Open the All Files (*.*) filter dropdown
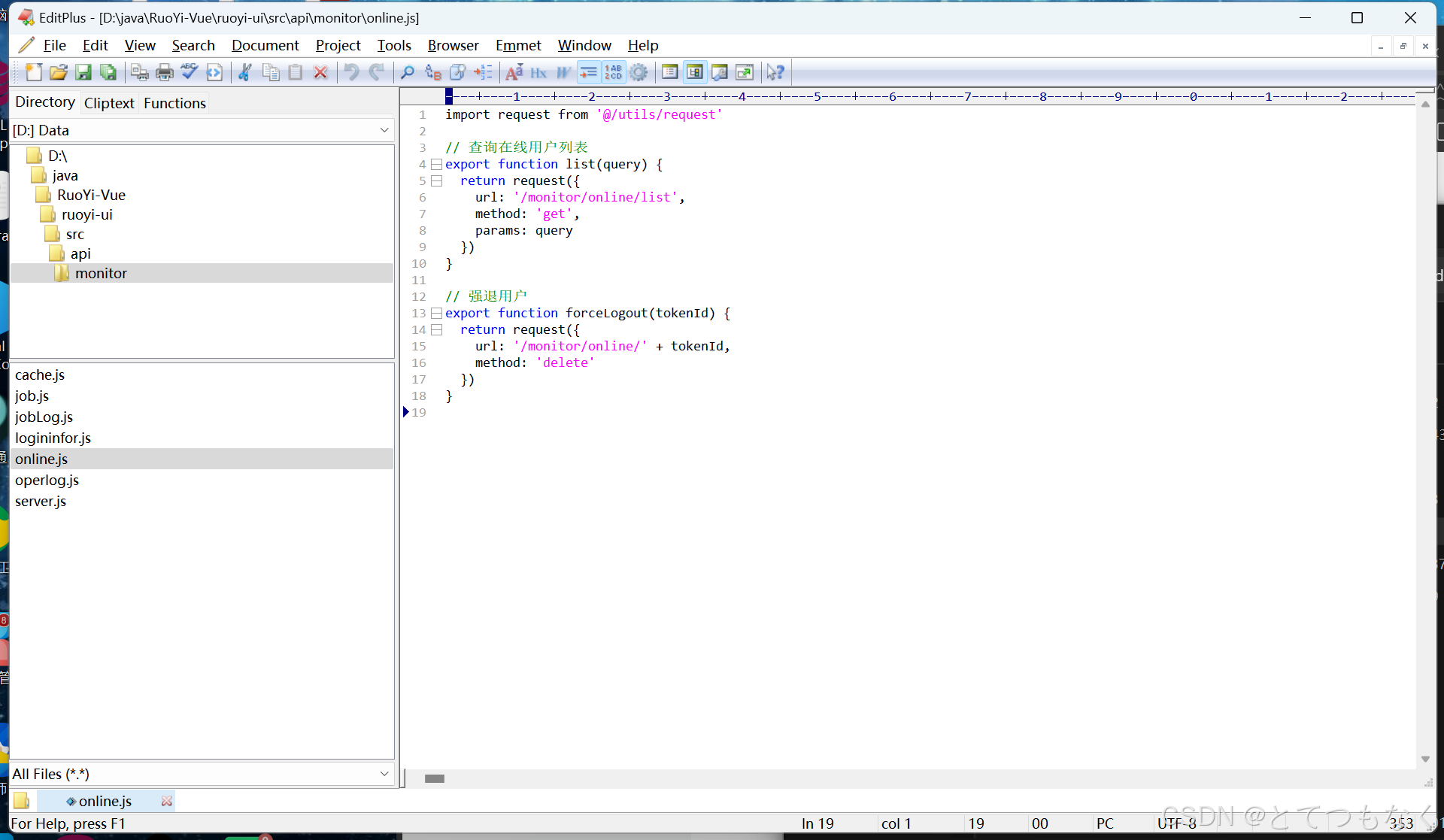Image resolution: width=1444 pixels, height=840 pixels. click(x=384, y=774)
